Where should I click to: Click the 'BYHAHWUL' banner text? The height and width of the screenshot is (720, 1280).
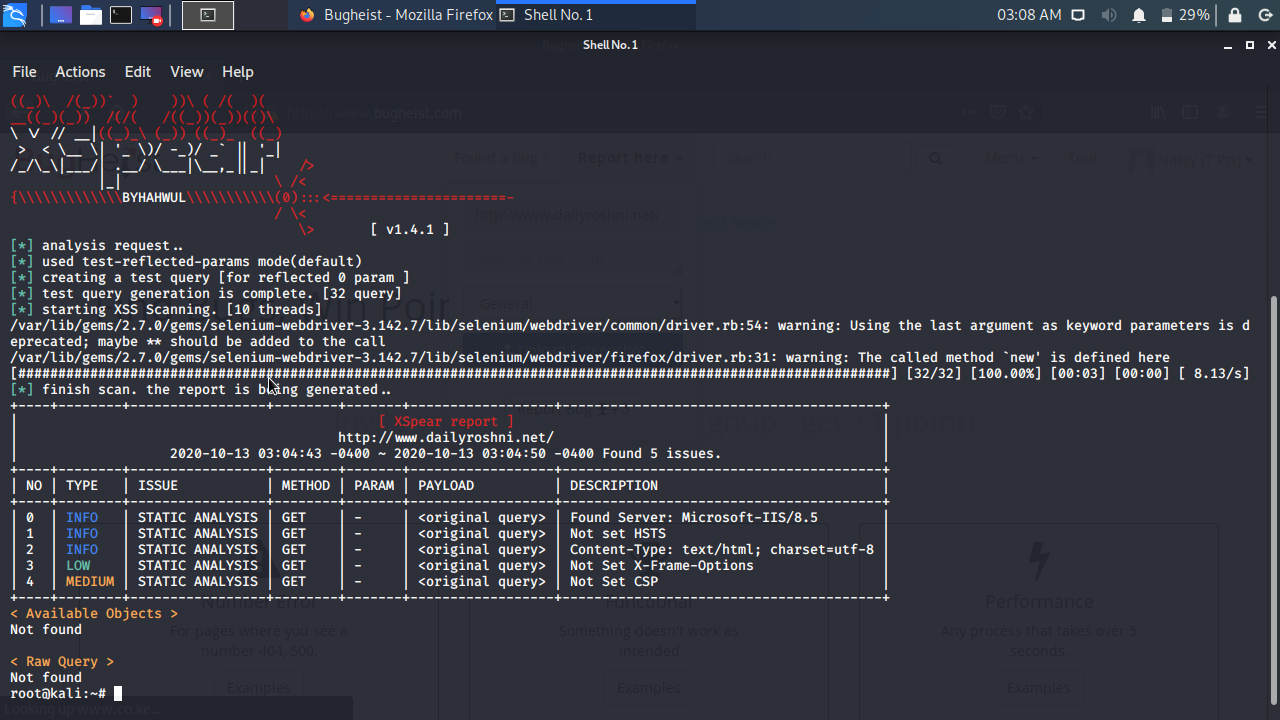click(154, 197)
